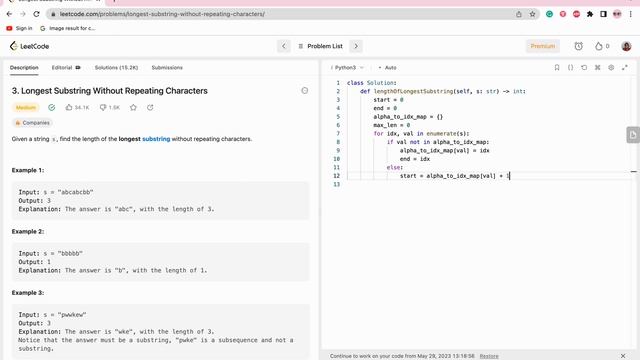Add problem to favorites star
Viewport: 640px width, 360px height.
tap(133, 107)
